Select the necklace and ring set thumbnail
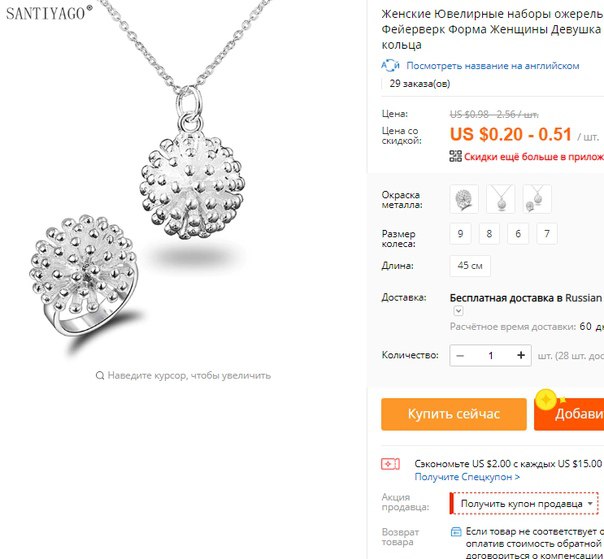The width and height of the screenshot is (604, 559). click(x=537, y=199)
